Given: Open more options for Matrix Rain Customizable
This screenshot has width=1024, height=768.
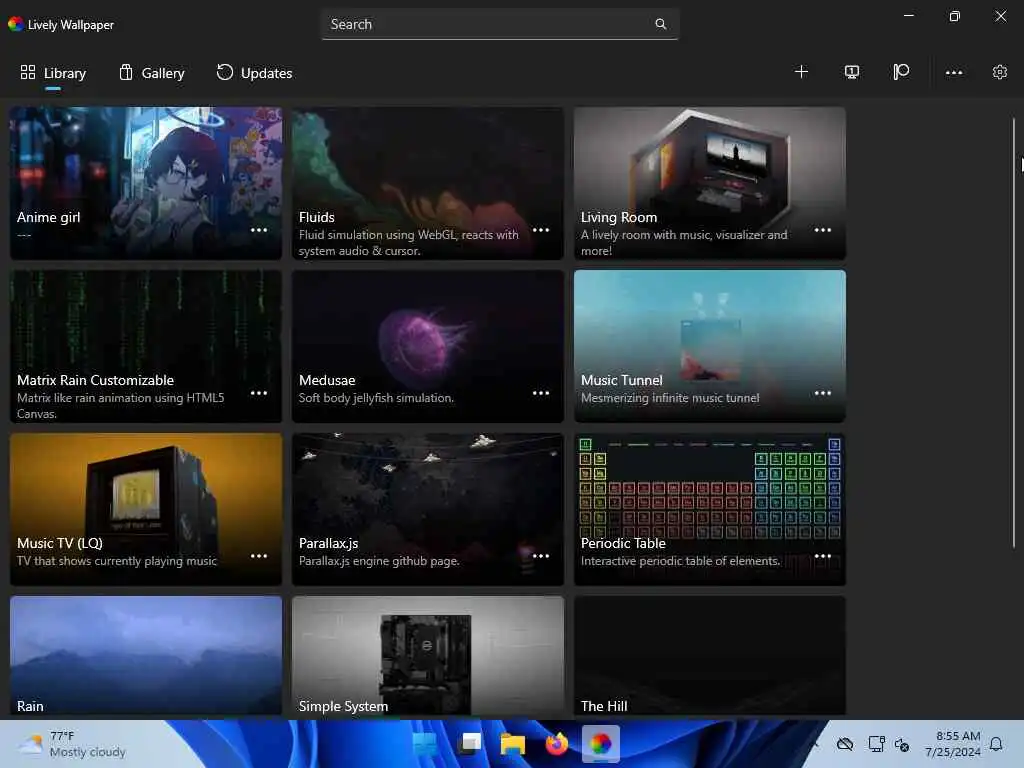Looking at the screenshot, I should click(259, 393).
